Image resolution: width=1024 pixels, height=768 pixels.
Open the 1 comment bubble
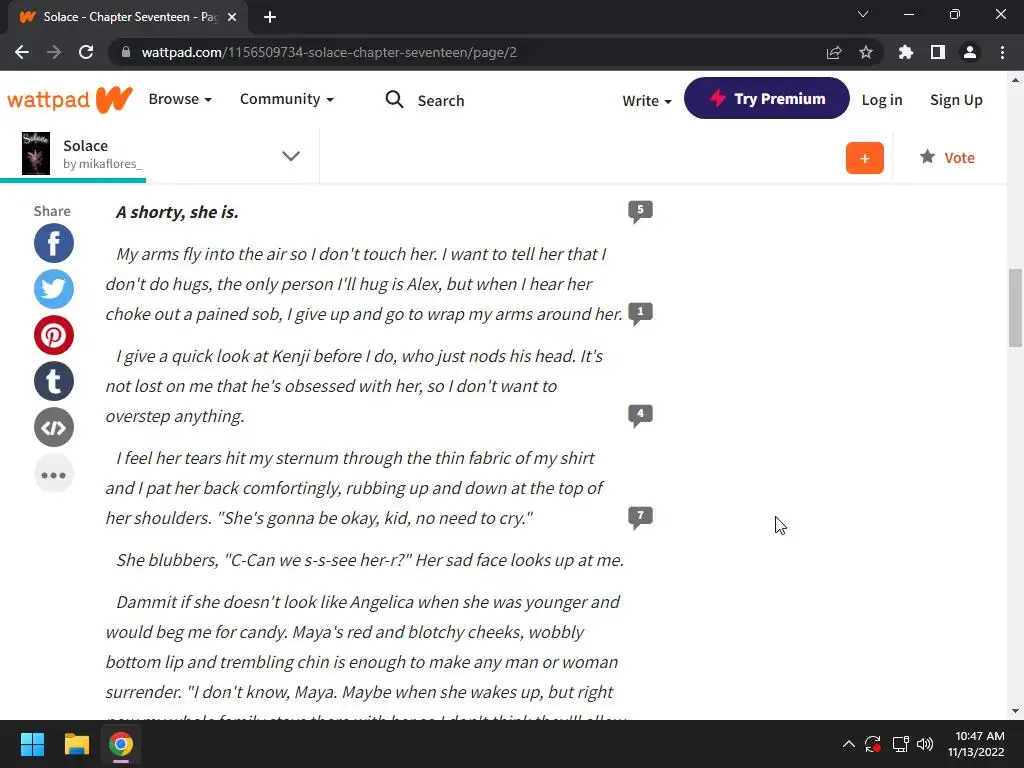pyautogui.click(x=640, y=313)
